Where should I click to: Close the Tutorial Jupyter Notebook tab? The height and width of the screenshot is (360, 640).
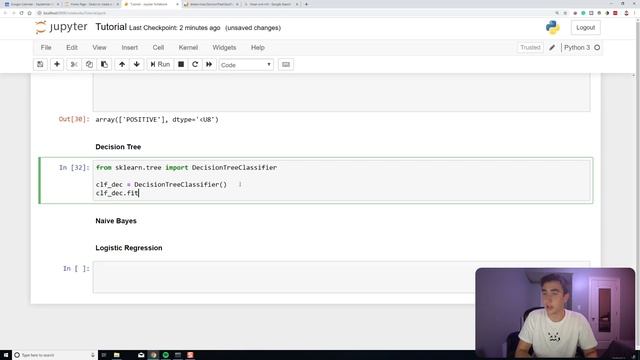point(177,4)
